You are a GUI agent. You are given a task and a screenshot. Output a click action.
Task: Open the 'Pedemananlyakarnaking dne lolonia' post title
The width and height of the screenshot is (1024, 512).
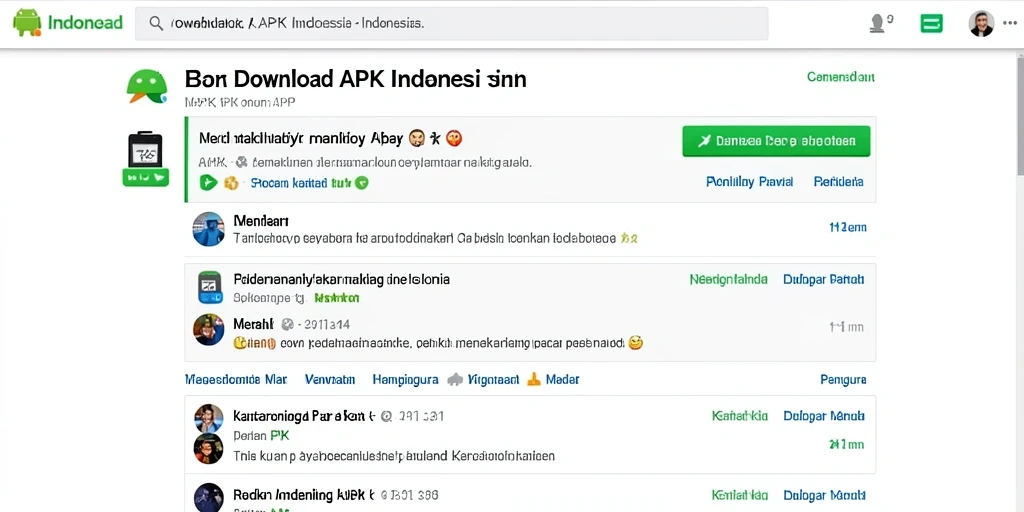pos(342,280)
